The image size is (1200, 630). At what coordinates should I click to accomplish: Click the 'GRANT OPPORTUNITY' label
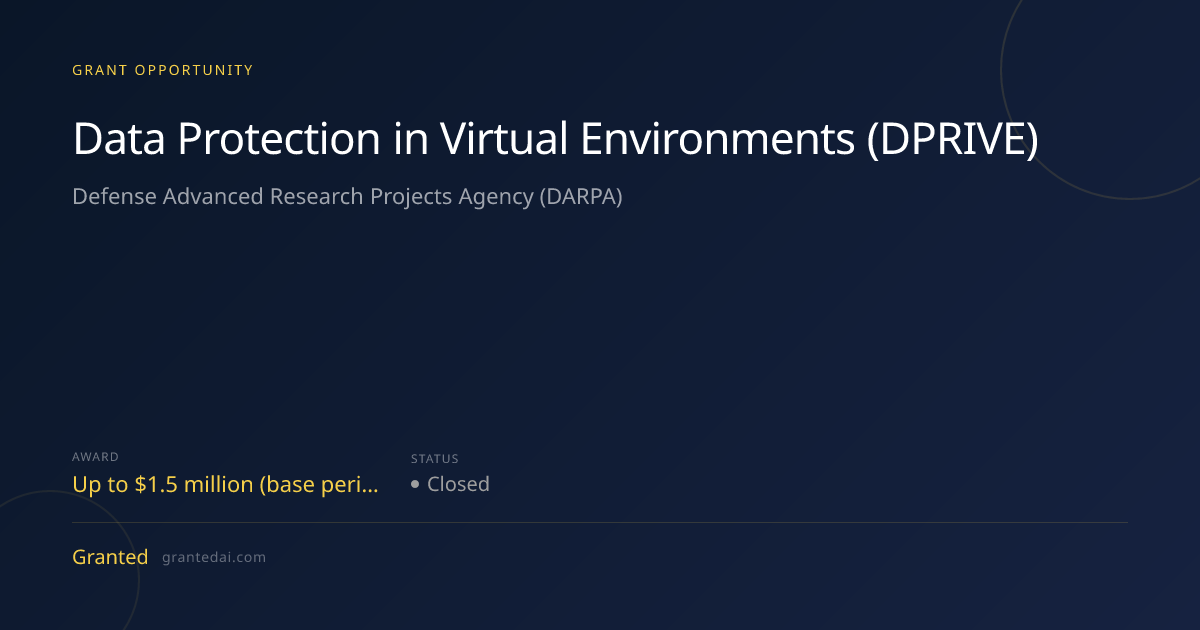tap(163, 70)
